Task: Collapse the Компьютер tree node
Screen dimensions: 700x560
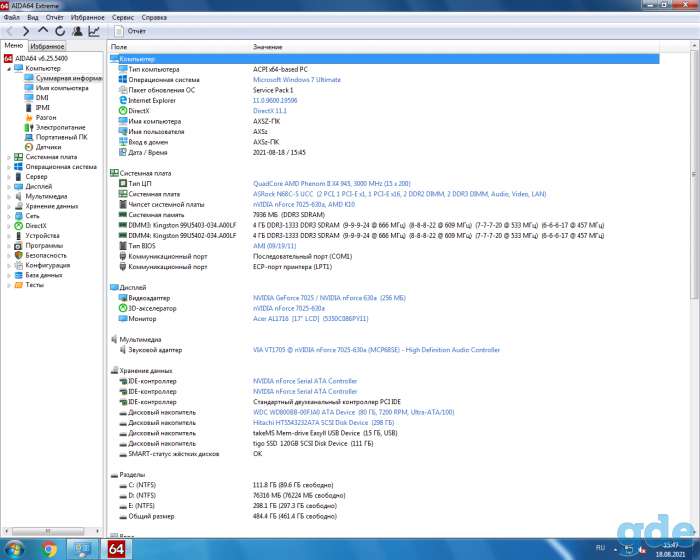Action: 8,69
